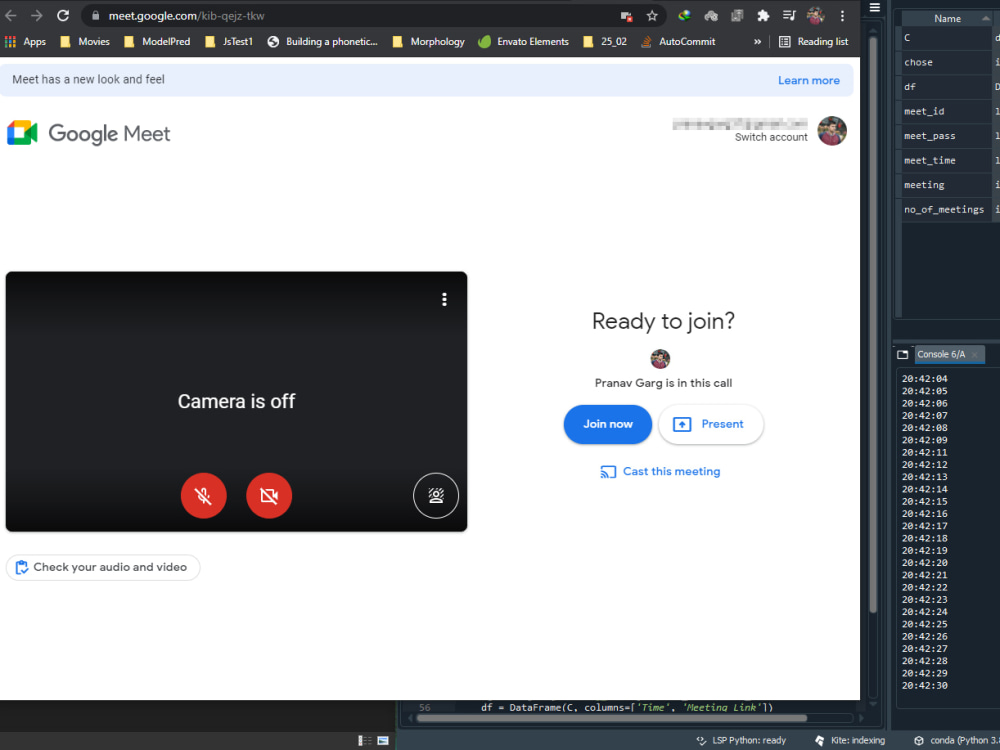The width and height of the screenshot is (1000, 750).
Task: Open the Envato Elements bookmark
Action: coord(524,41)
